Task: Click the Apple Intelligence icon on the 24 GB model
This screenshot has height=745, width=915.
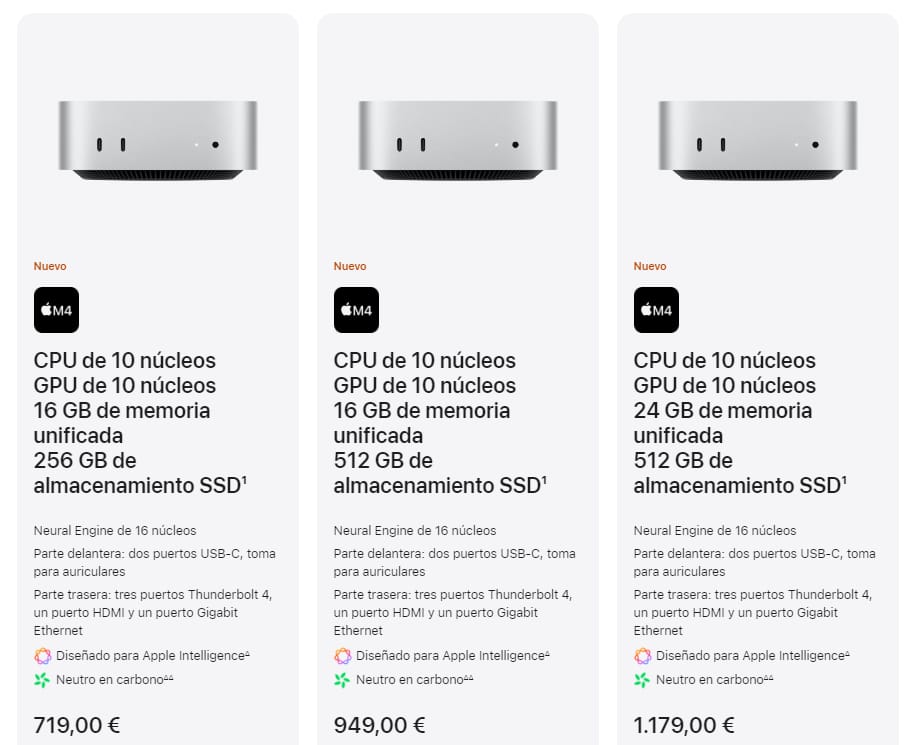Action: pos(642,656)
